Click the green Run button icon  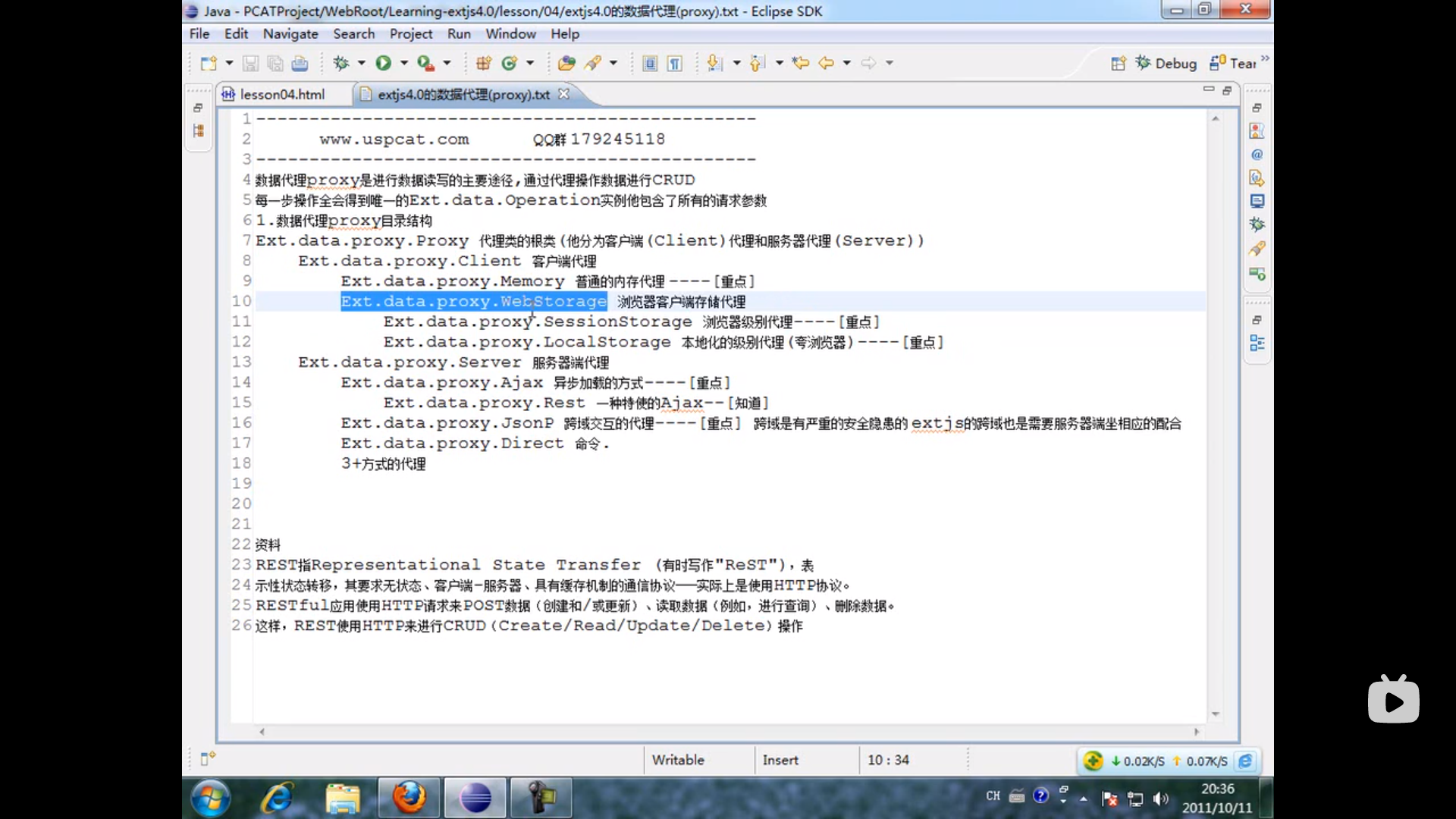384,63
